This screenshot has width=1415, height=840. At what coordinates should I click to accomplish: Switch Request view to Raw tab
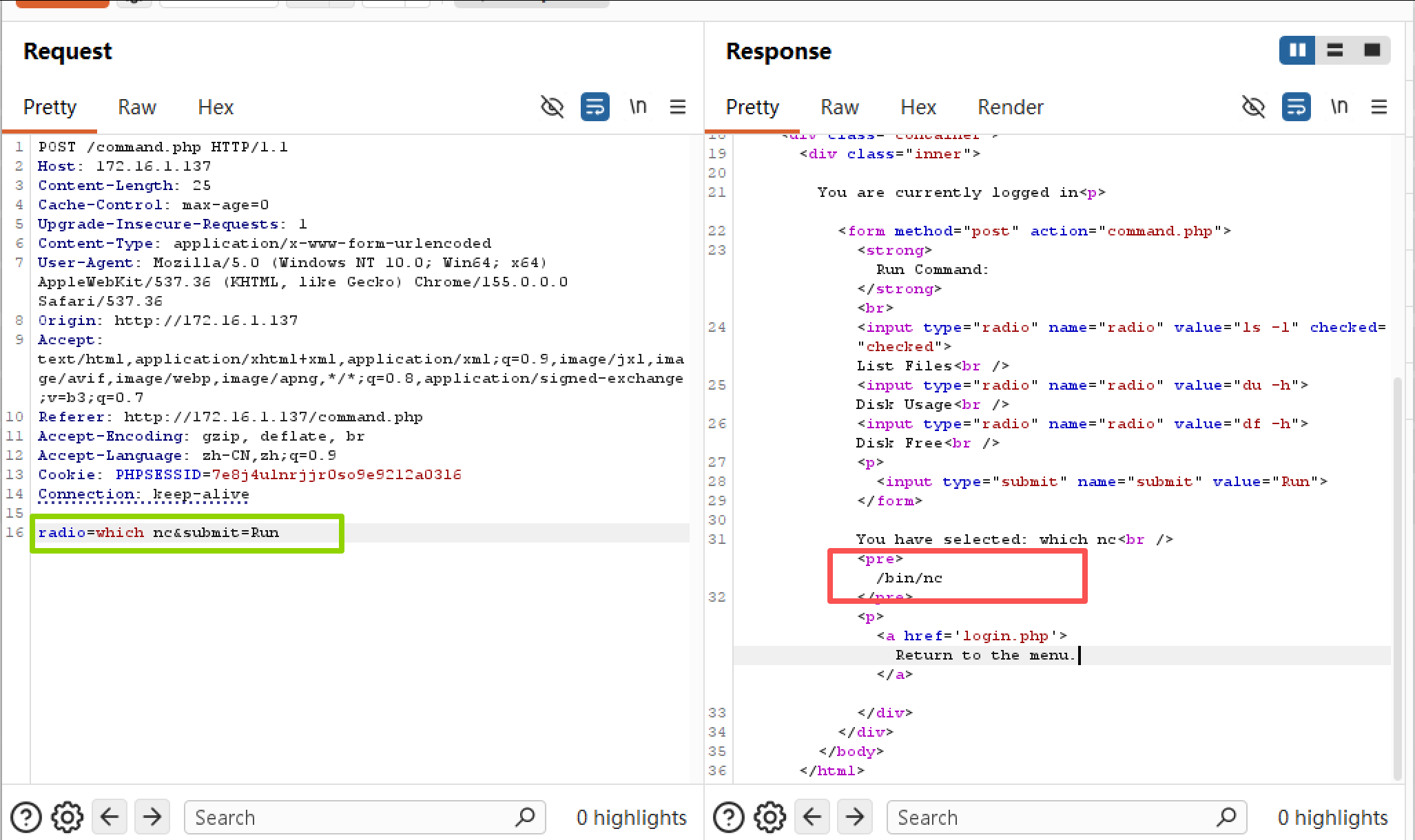tap(137, 107)
